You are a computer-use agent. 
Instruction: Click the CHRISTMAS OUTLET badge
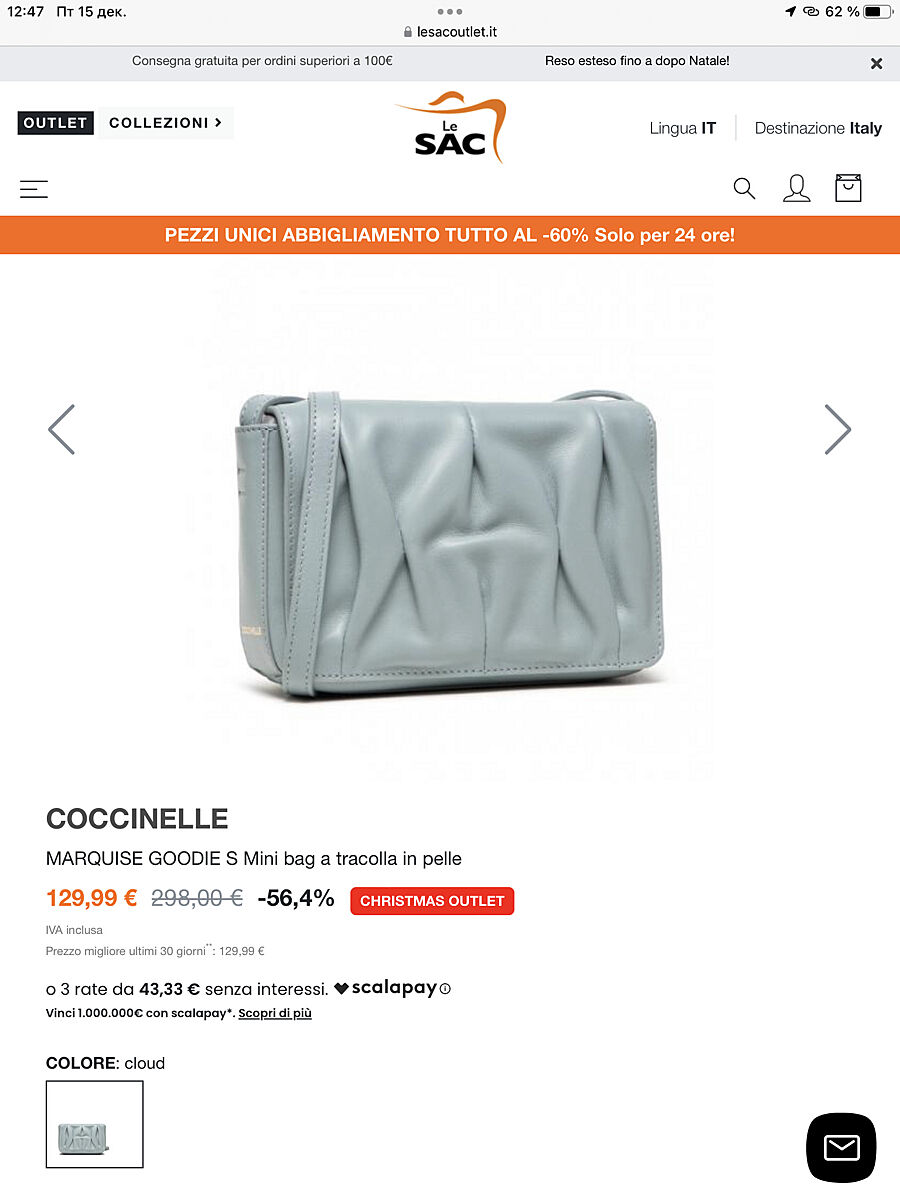pyautogui.click(x=432, y=901)
